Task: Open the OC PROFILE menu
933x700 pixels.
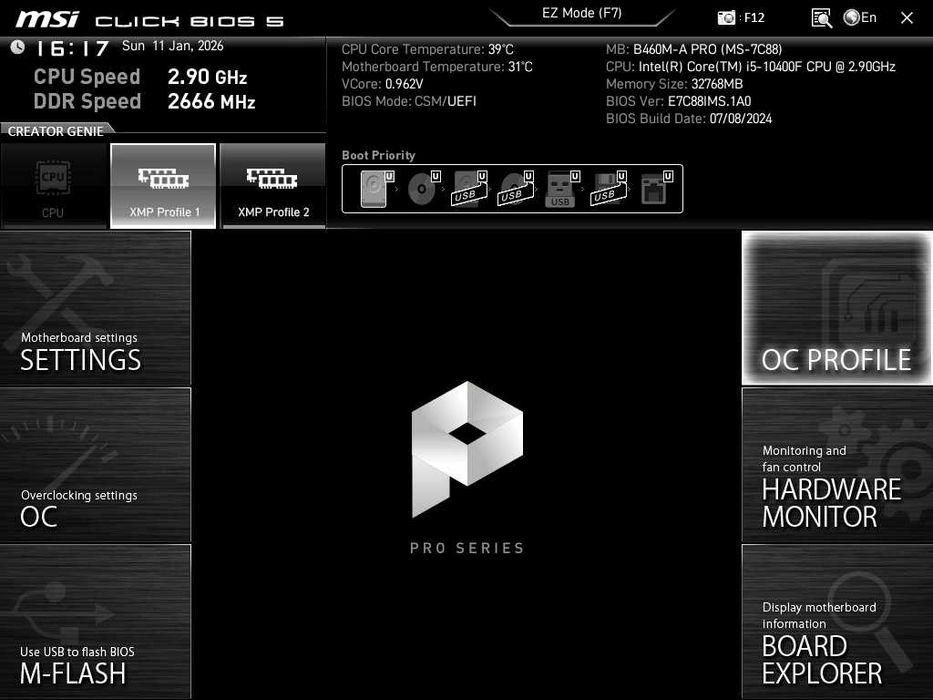Action: click(837, 308)
